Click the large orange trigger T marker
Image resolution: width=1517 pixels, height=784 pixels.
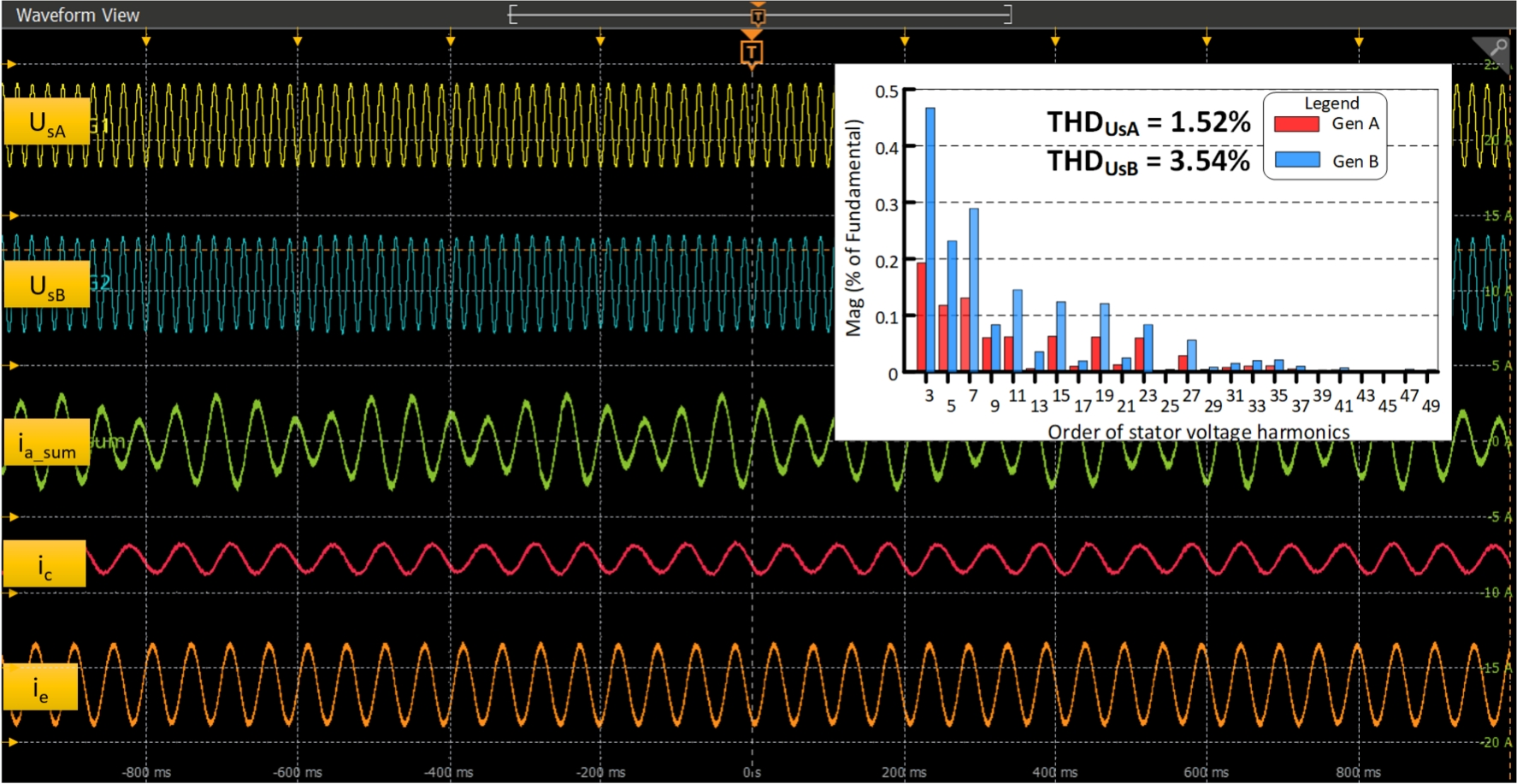tap(751, 53)
